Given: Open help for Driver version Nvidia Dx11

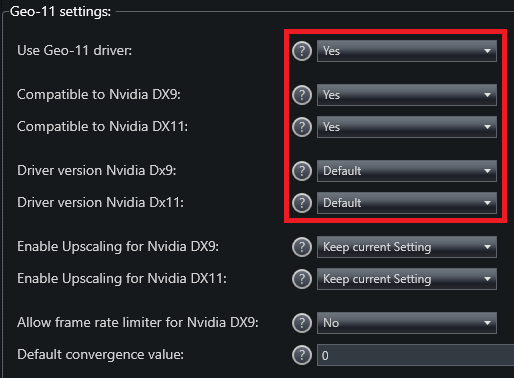Looking at the screenshot, I should point(302,203).
